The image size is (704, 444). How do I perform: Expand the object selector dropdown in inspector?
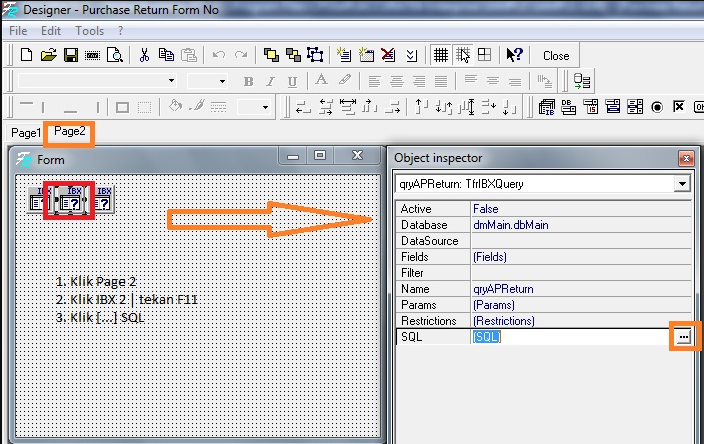point(682,184)
